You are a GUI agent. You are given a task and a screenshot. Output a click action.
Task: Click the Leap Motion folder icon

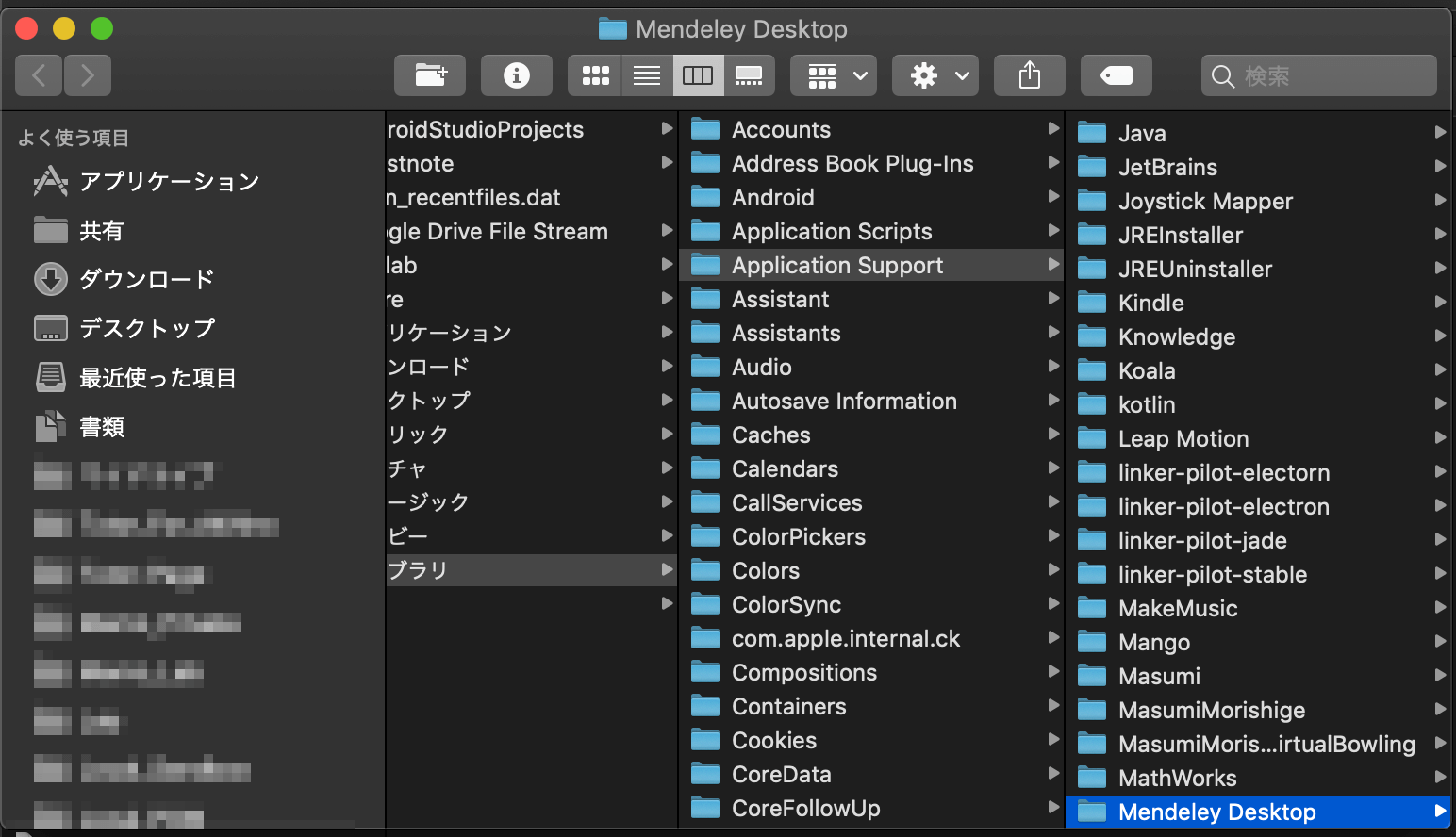(1092, 438)
